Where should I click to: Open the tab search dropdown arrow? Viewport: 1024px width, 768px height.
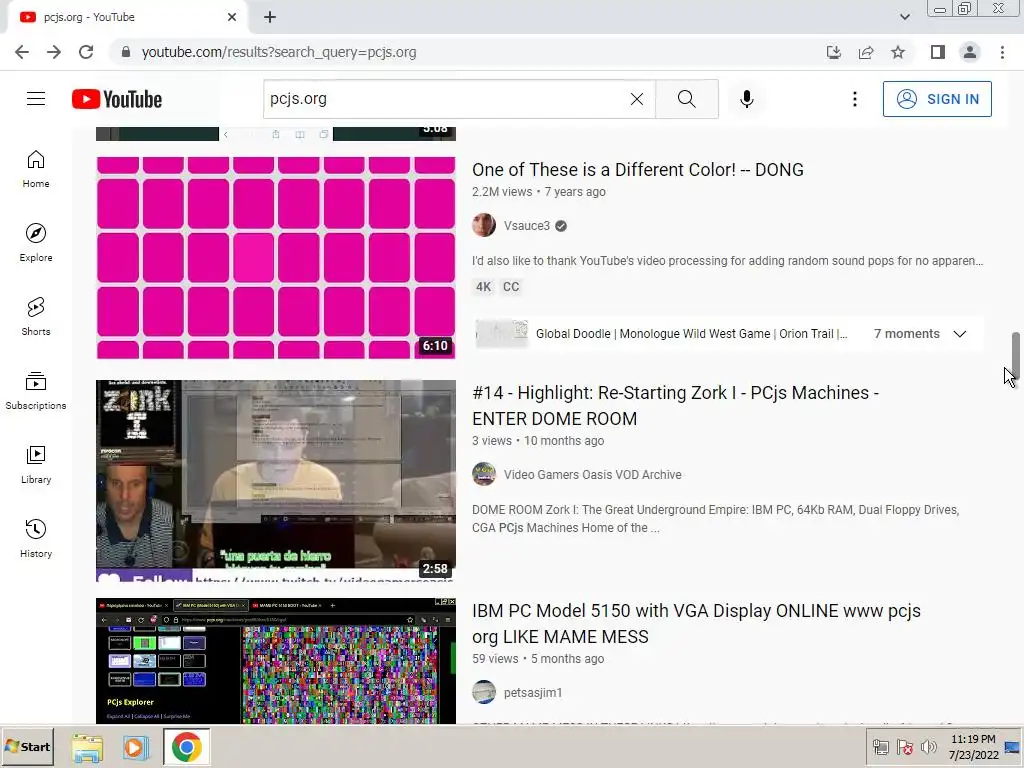[904, 17]
